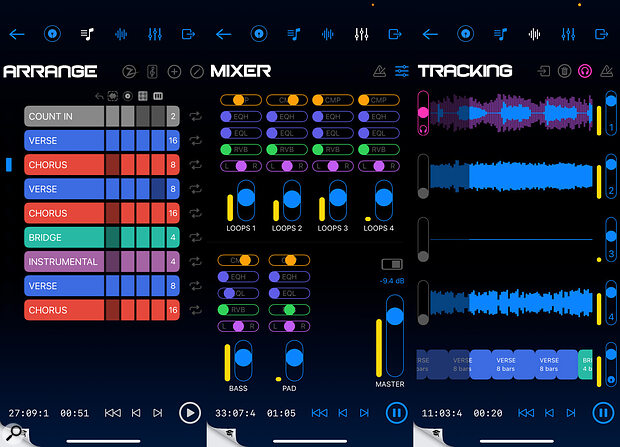The image size is (620, 447).
Task: Select the grid icon above section columns
Action: point(143,96)
